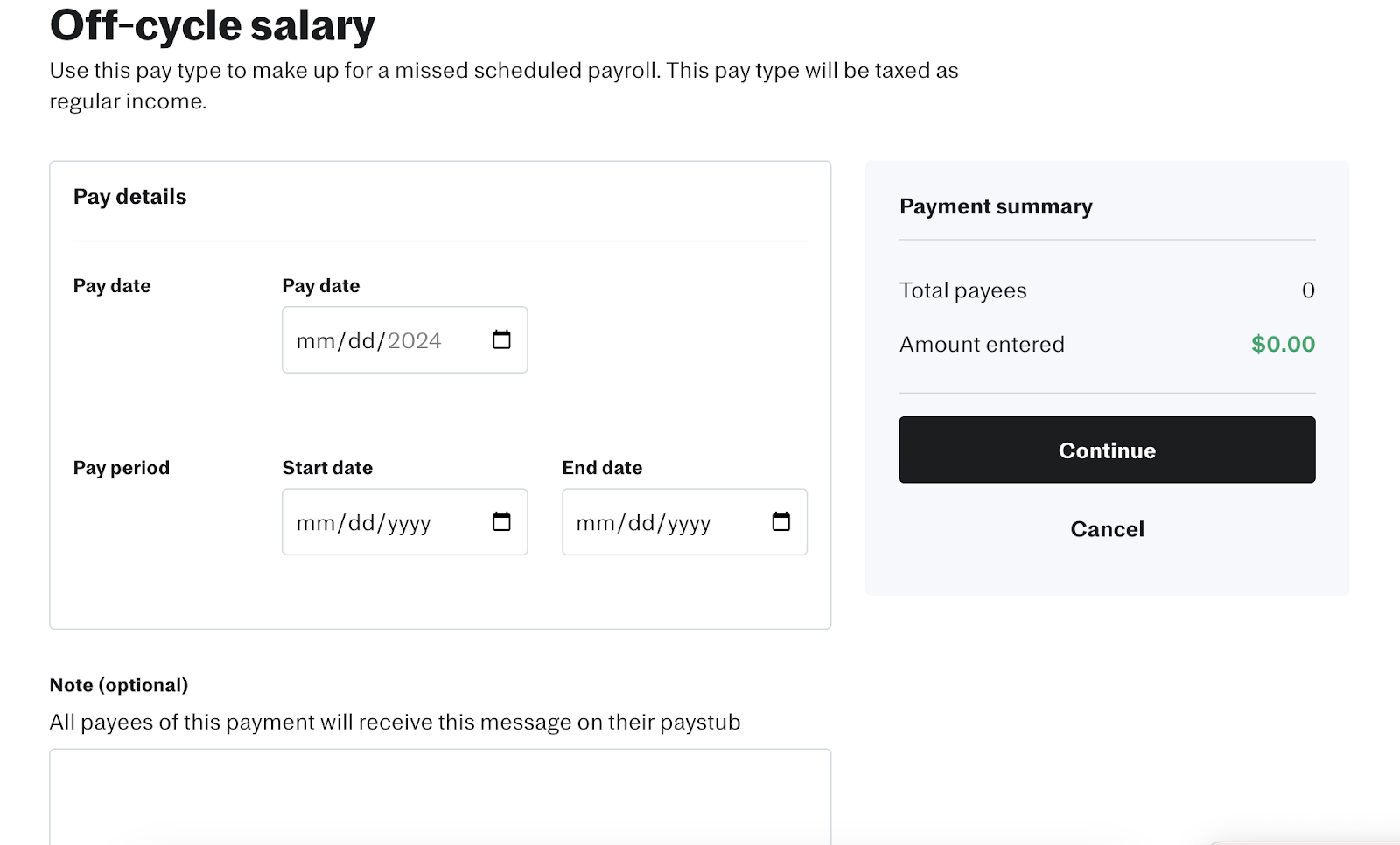The width and height of the screenshot is (1400, 845).
Task: Select the 2024 year segment in Pay date
Action: pyautogui.click(x=414, y=341)
